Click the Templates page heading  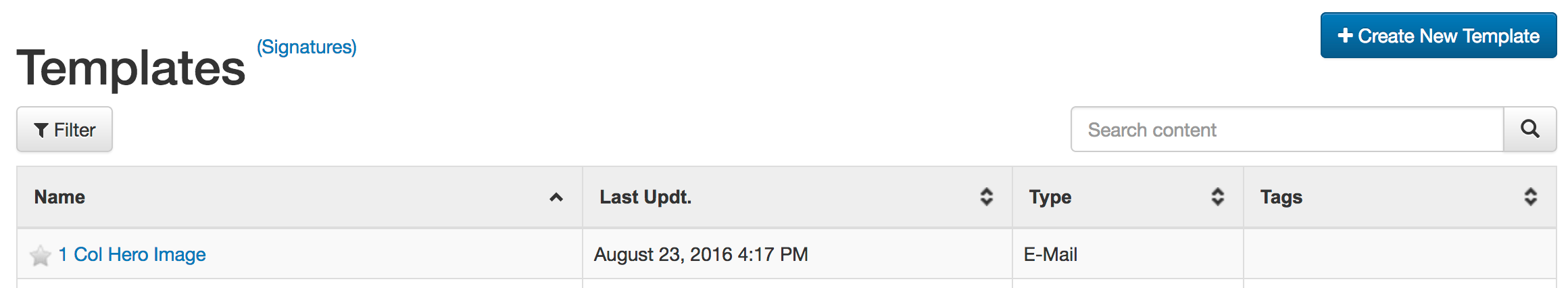tap(131, 68)
